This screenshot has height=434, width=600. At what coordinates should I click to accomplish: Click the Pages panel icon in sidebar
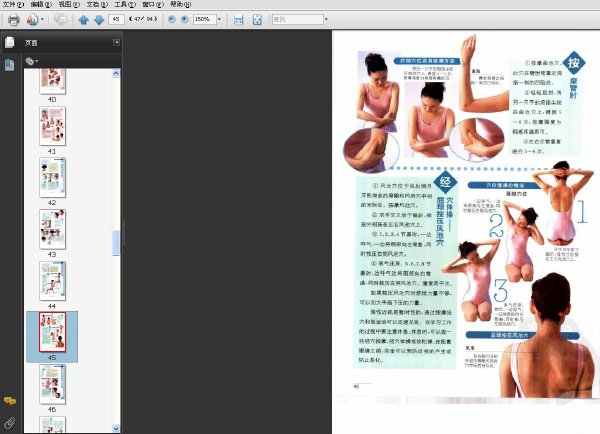click(x=10, y=42)
